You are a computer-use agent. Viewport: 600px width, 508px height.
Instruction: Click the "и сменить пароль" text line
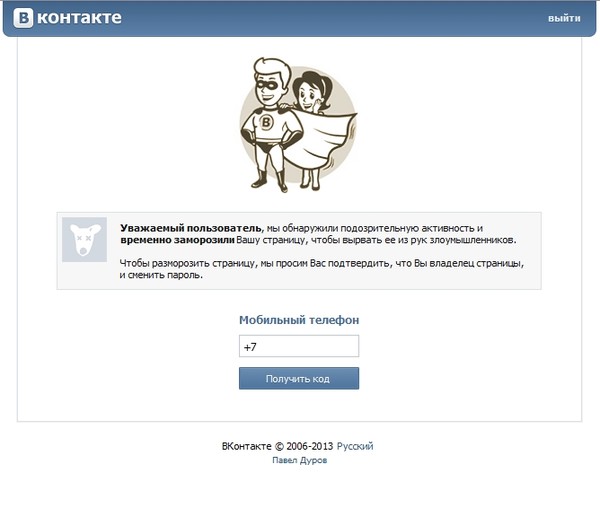pyautogui.click(x=161, y=275)
